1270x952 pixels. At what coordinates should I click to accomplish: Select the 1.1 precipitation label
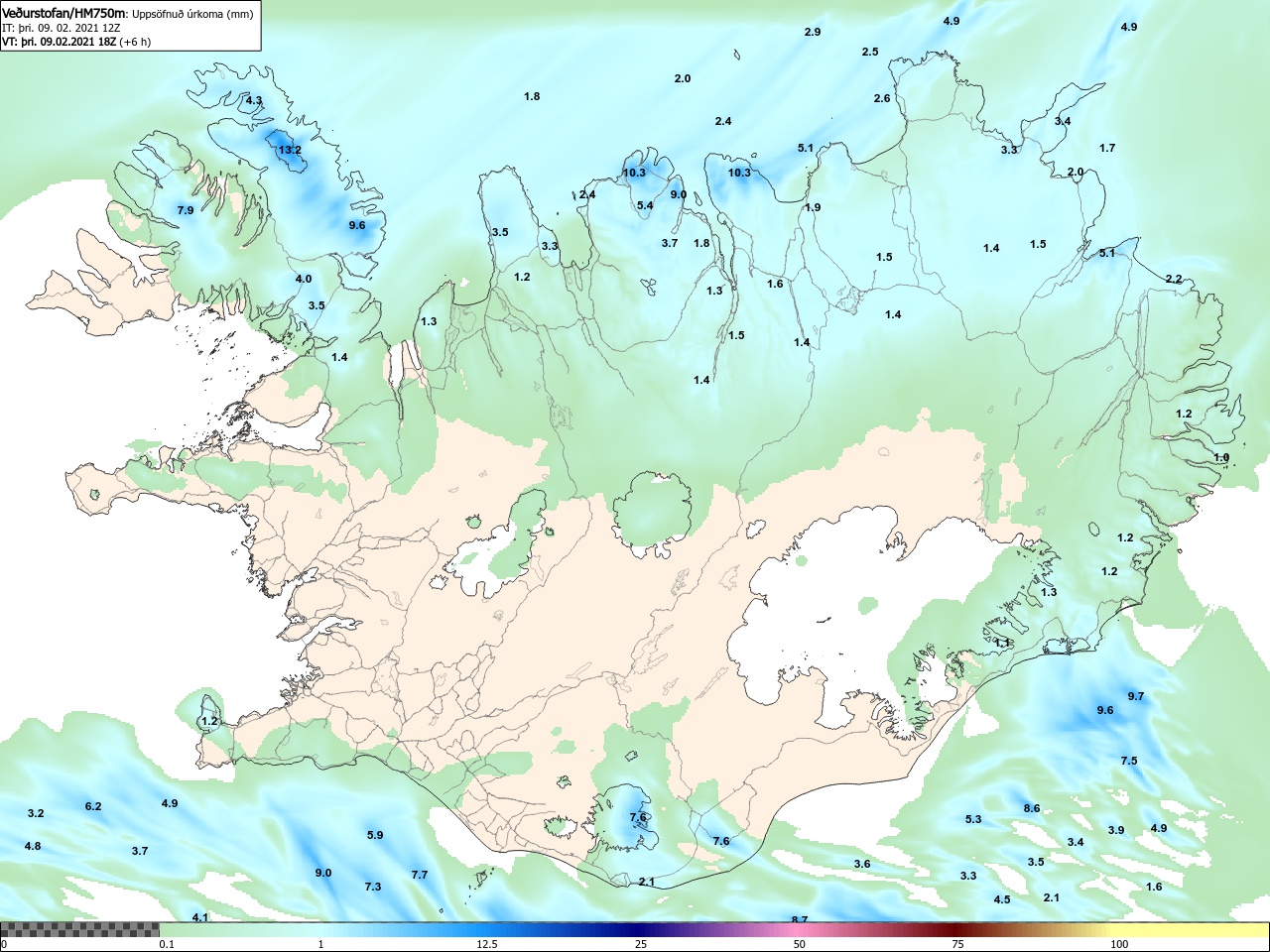pos(1002,643)
